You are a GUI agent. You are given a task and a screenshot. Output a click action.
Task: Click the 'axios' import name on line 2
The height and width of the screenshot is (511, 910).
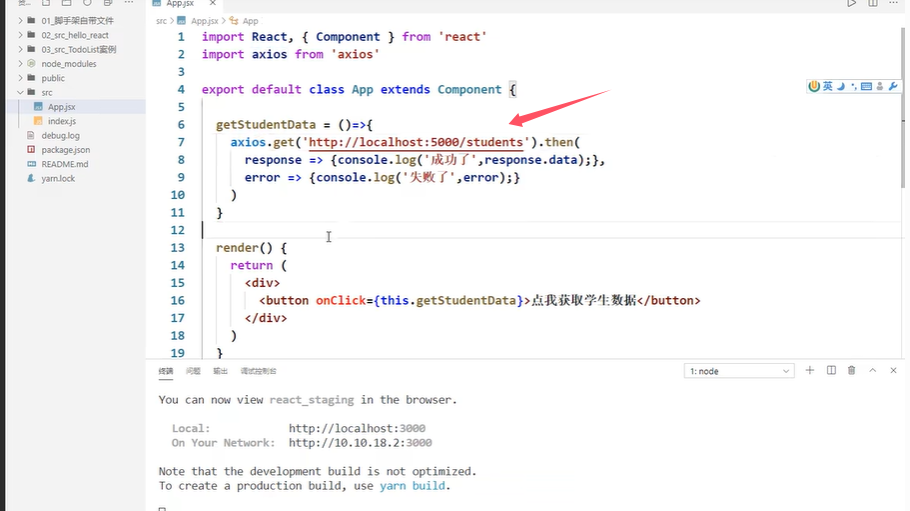pyautogui.click(x=269, y=55)
